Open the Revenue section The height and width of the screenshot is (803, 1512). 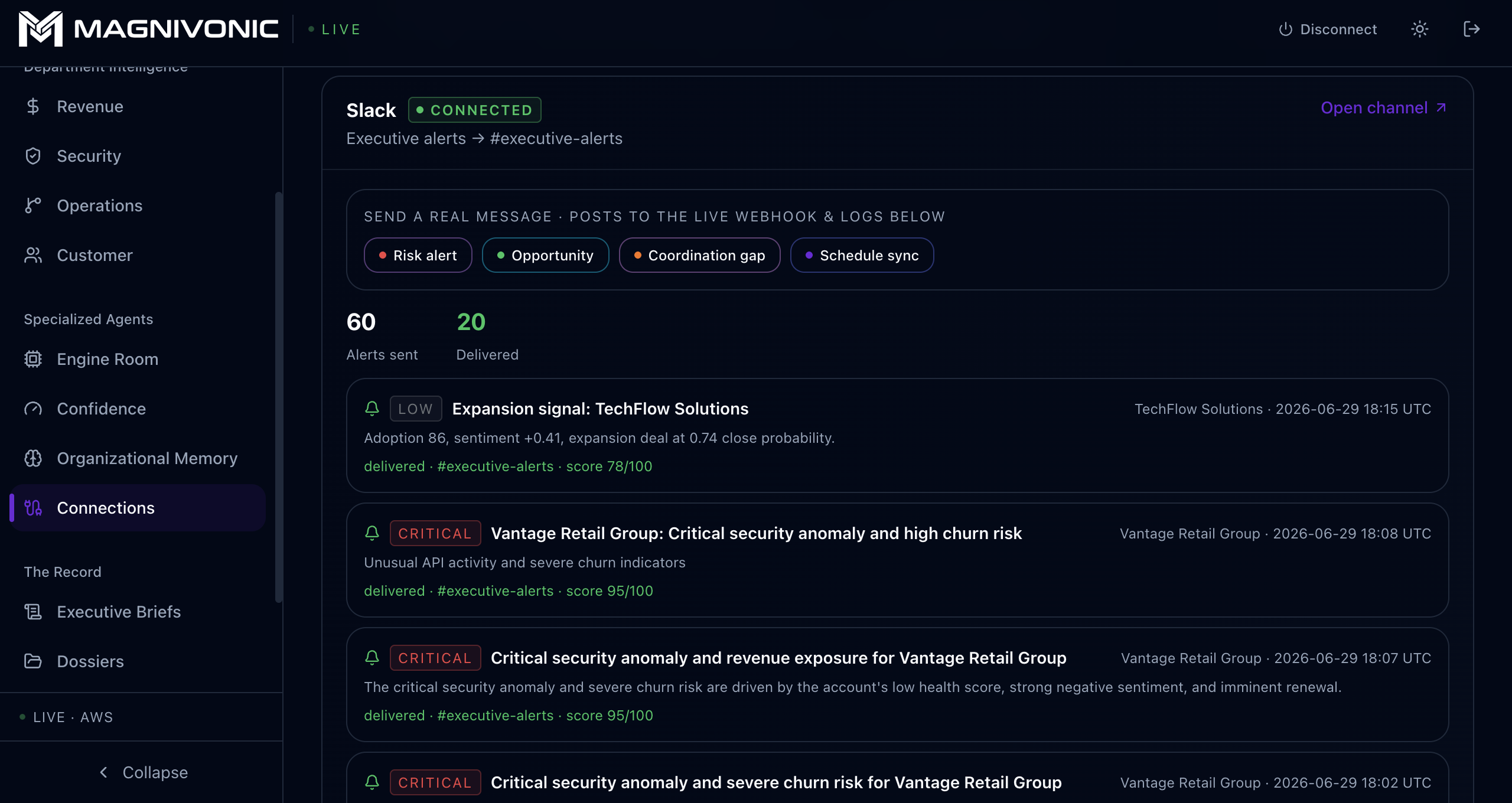click(x=137, y=106)
